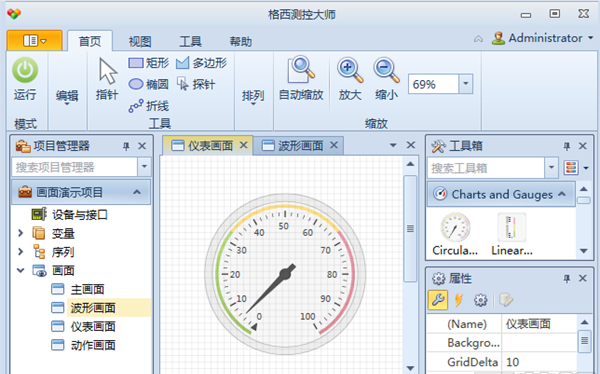Select 波形画面 screen in tree
Viewport: 600px width, 374px height.
point(93,307)
